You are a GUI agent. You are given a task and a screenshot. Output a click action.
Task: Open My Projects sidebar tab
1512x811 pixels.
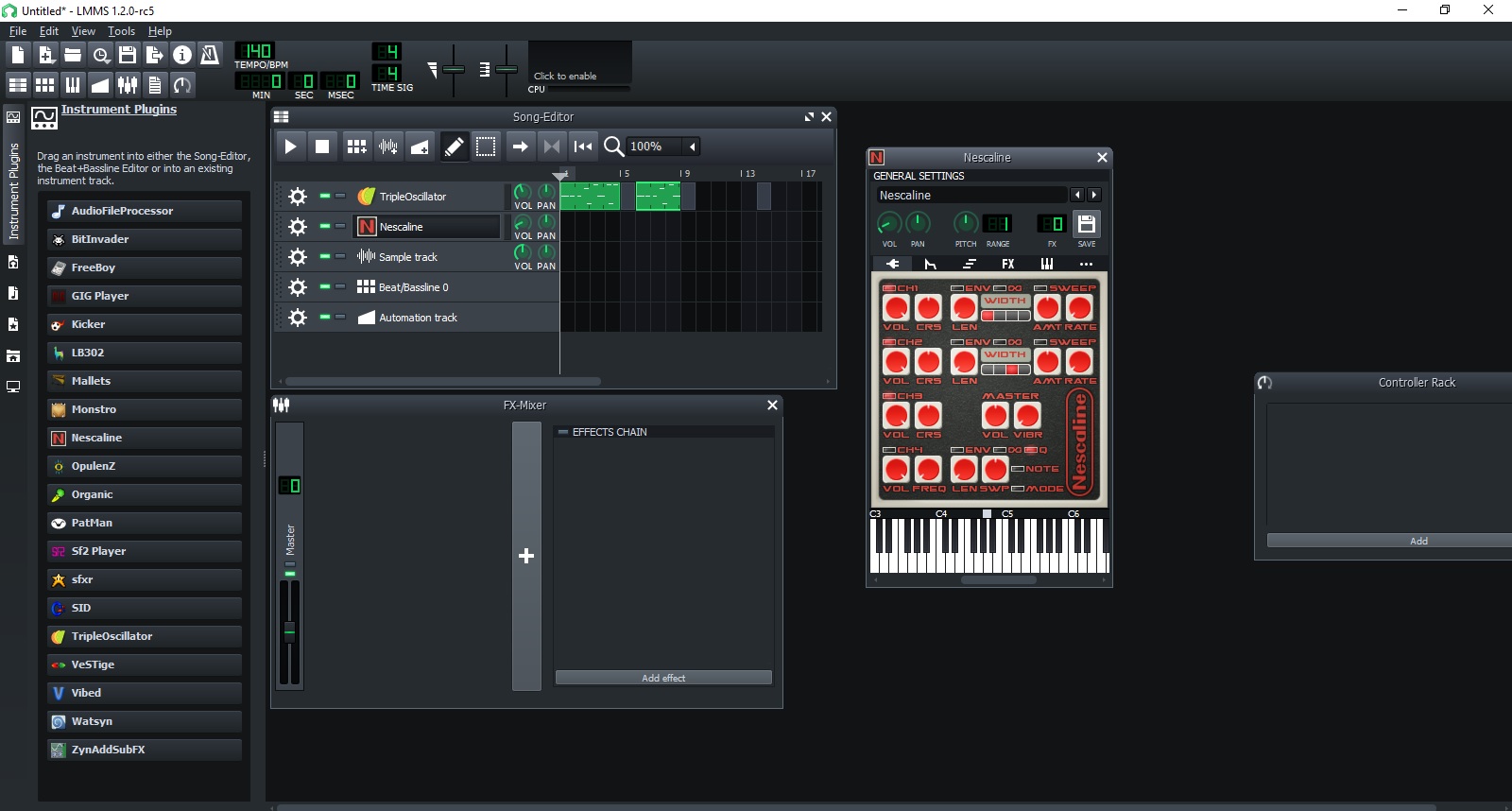[13, 262]
